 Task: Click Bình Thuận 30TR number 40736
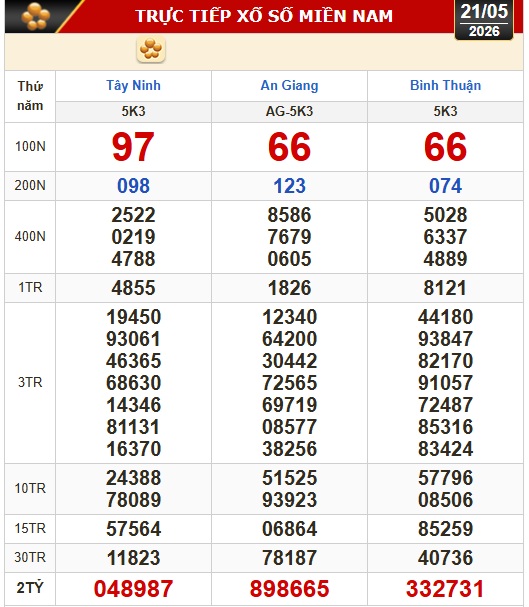445,558
